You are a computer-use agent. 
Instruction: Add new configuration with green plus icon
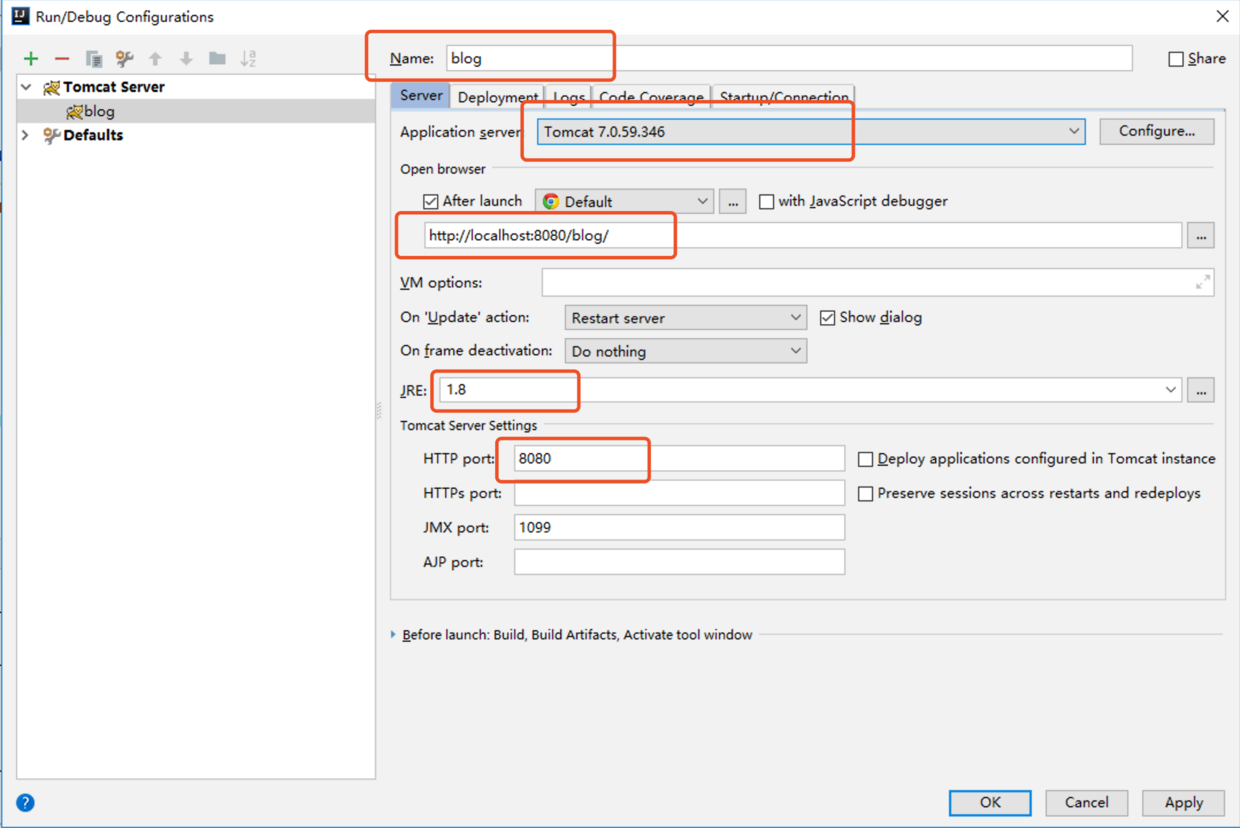click(31, 59)
